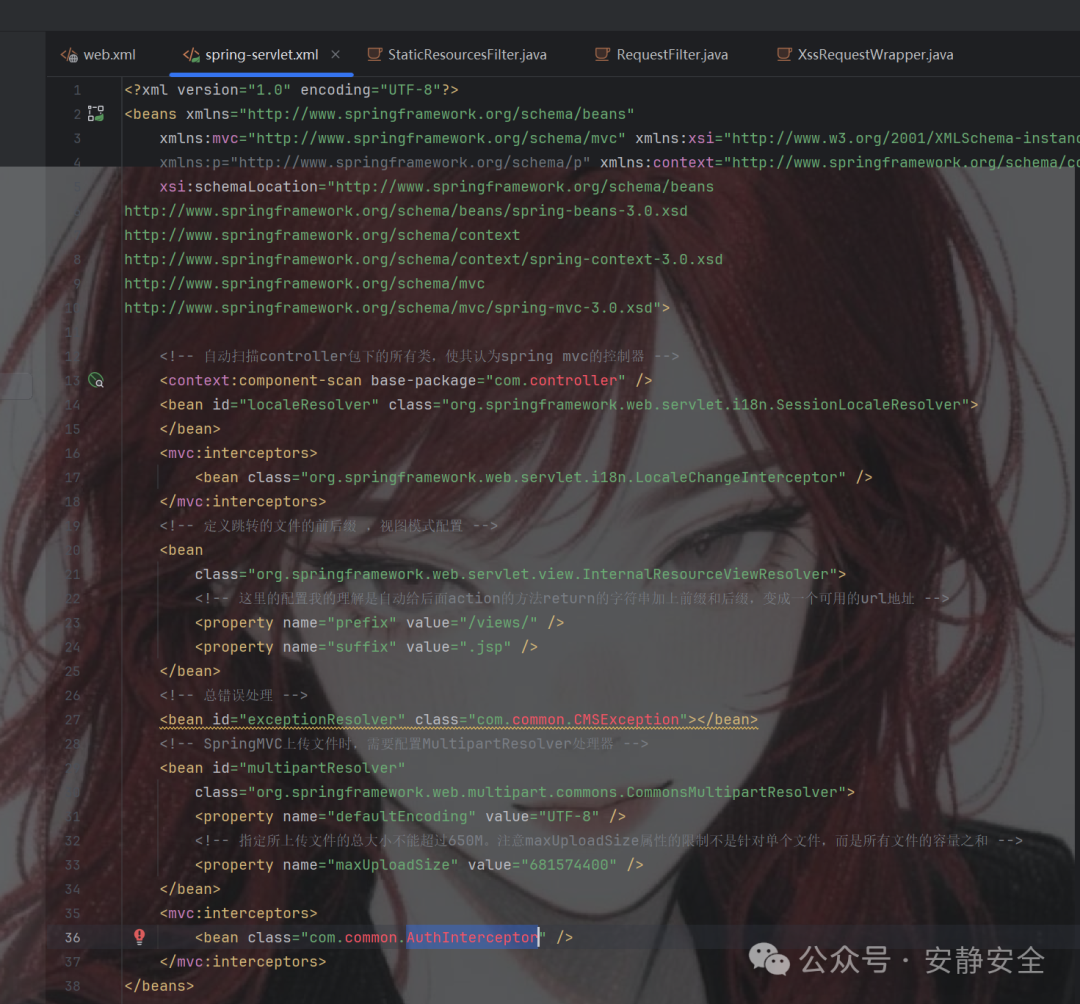
Task: Open the XssRequestWrapper.java tab
Action: [875, 54]
